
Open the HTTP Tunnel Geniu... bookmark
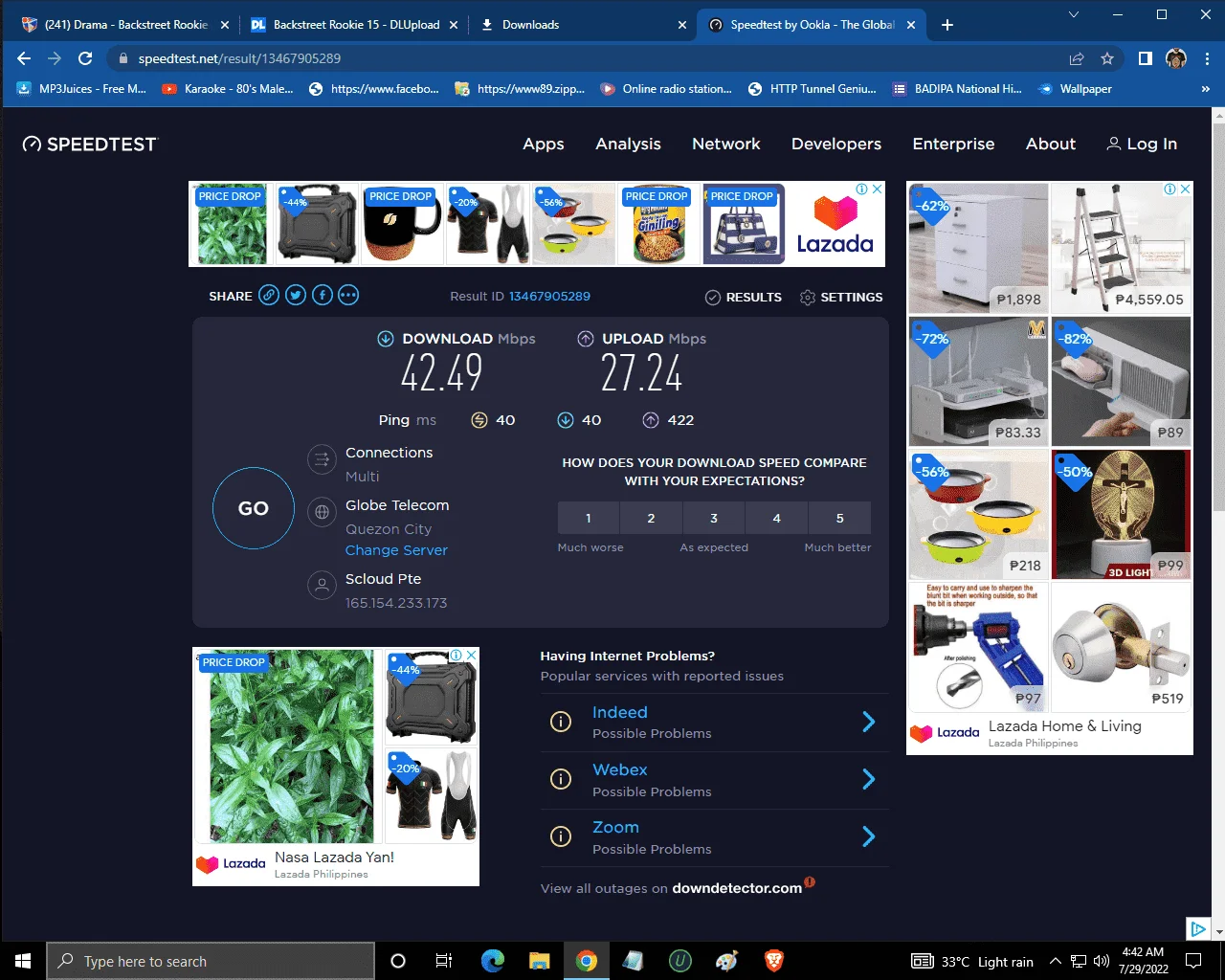point(813,89)
